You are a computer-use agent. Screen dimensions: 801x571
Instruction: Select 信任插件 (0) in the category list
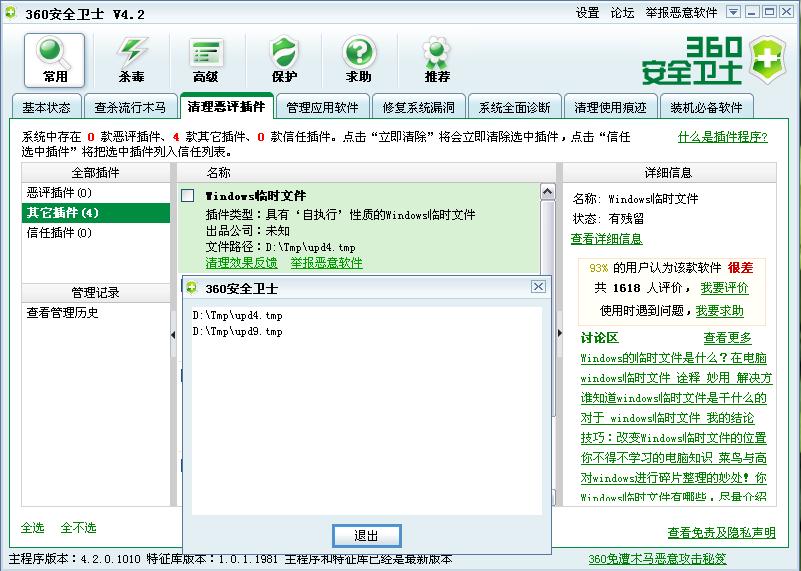pyautogui.click(x=96, y=233)
